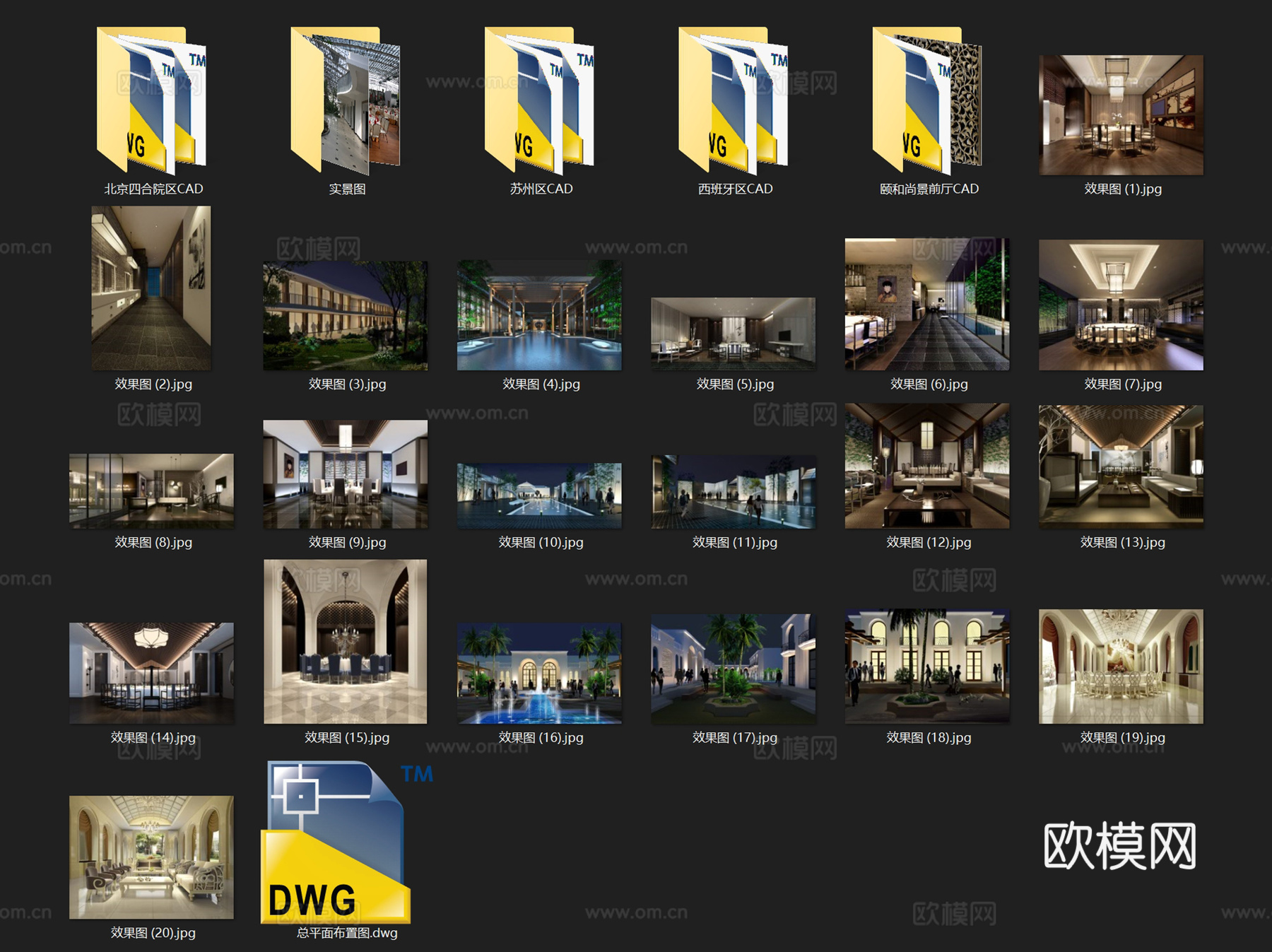Select thumbnail of 效果图 (18).jpg
This screenshot has height=952, width=1272.
(927, 666)
